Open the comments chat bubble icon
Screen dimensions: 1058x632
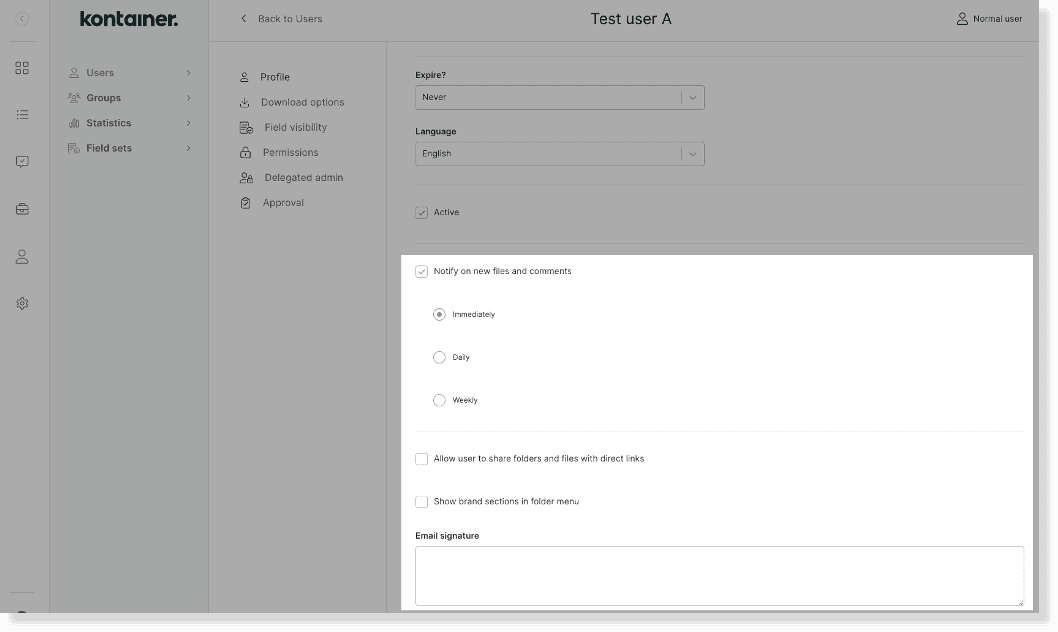(x=22, y=161)
